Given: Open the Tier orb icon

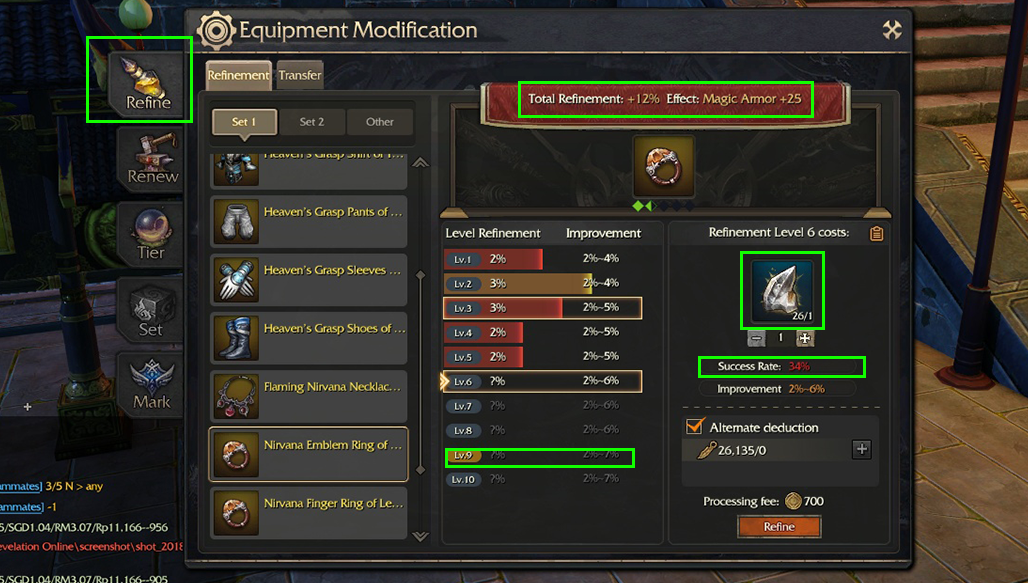Looking at the screenshot, I should 151,233.
